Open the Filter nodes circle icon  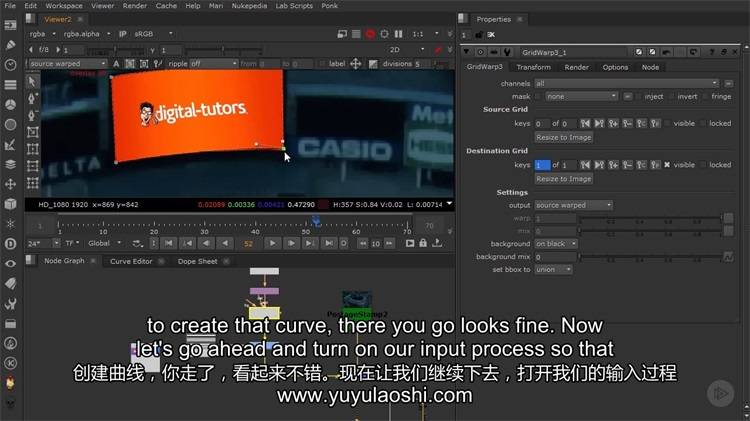(10, 125)
